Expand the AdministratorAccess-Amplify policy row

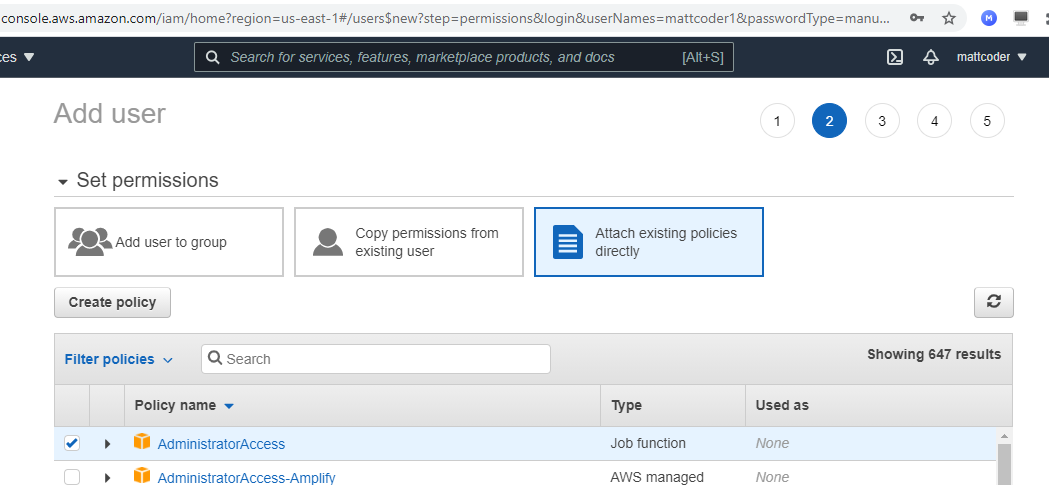coord(107,478)
